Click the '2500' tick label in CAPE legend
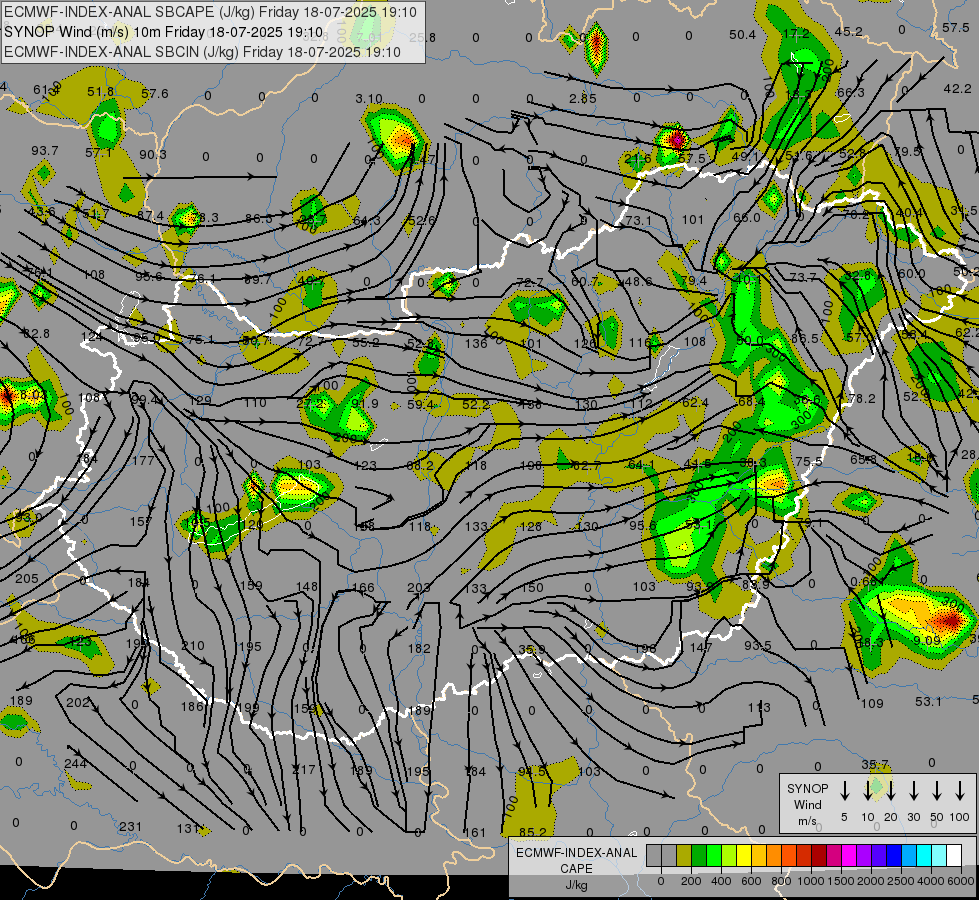Image resolution: width=979 pixels, height=900 pixels. 901,881
